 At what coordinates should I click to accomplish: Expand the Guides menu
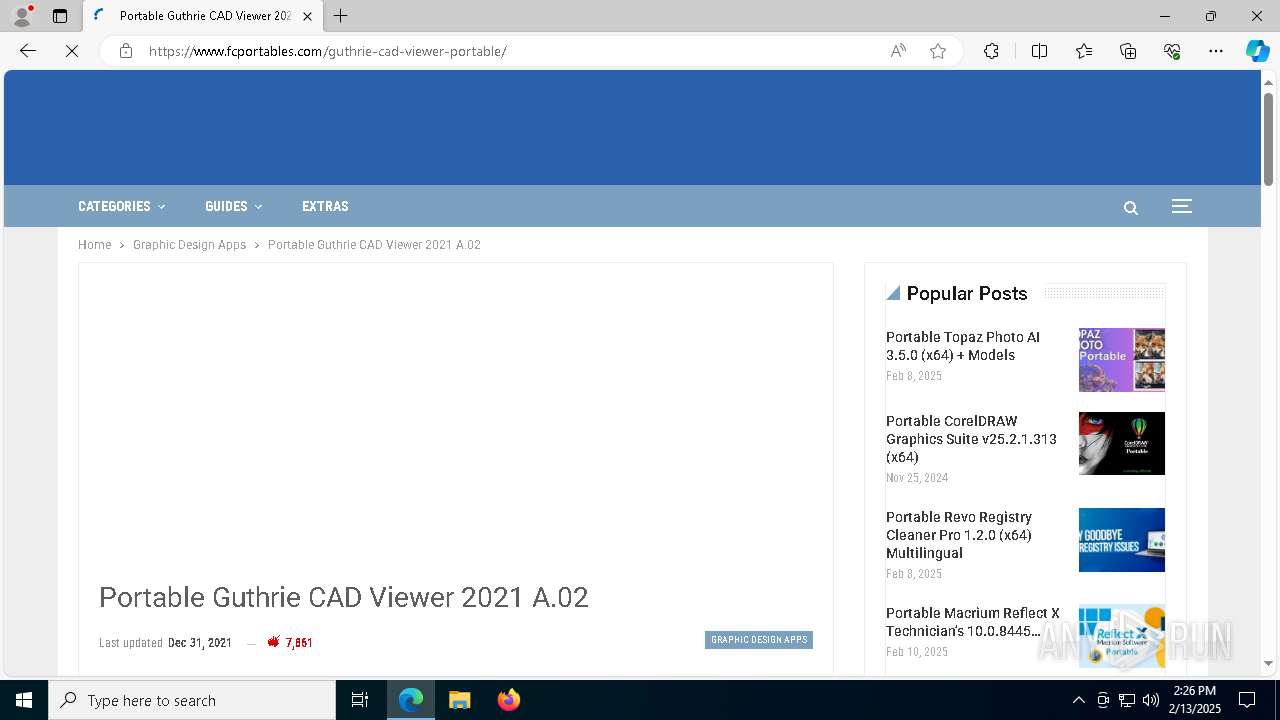[234, 206]
